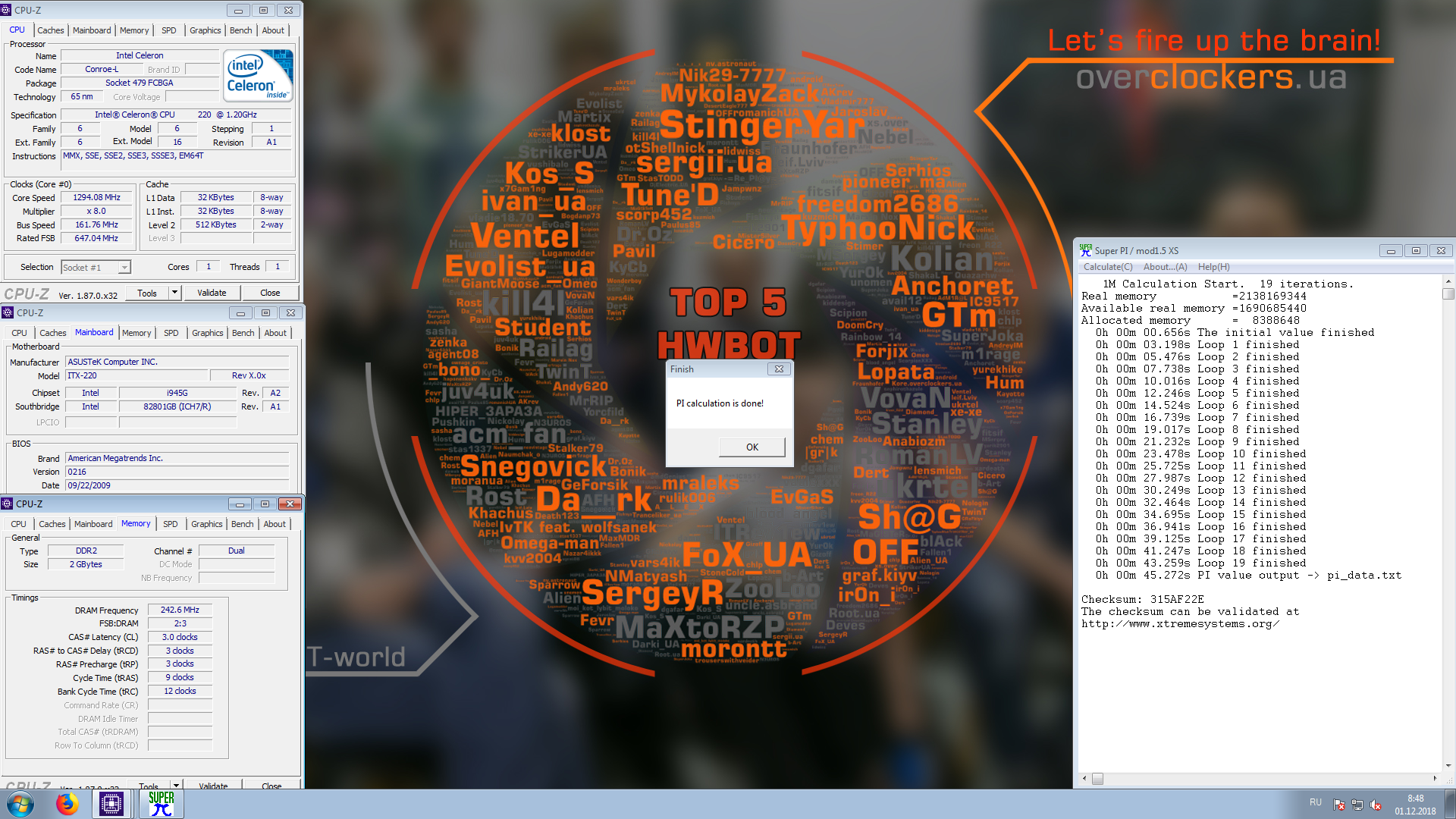Minimize the Super PI window

pyautogui.click(x=1391, y=250)
